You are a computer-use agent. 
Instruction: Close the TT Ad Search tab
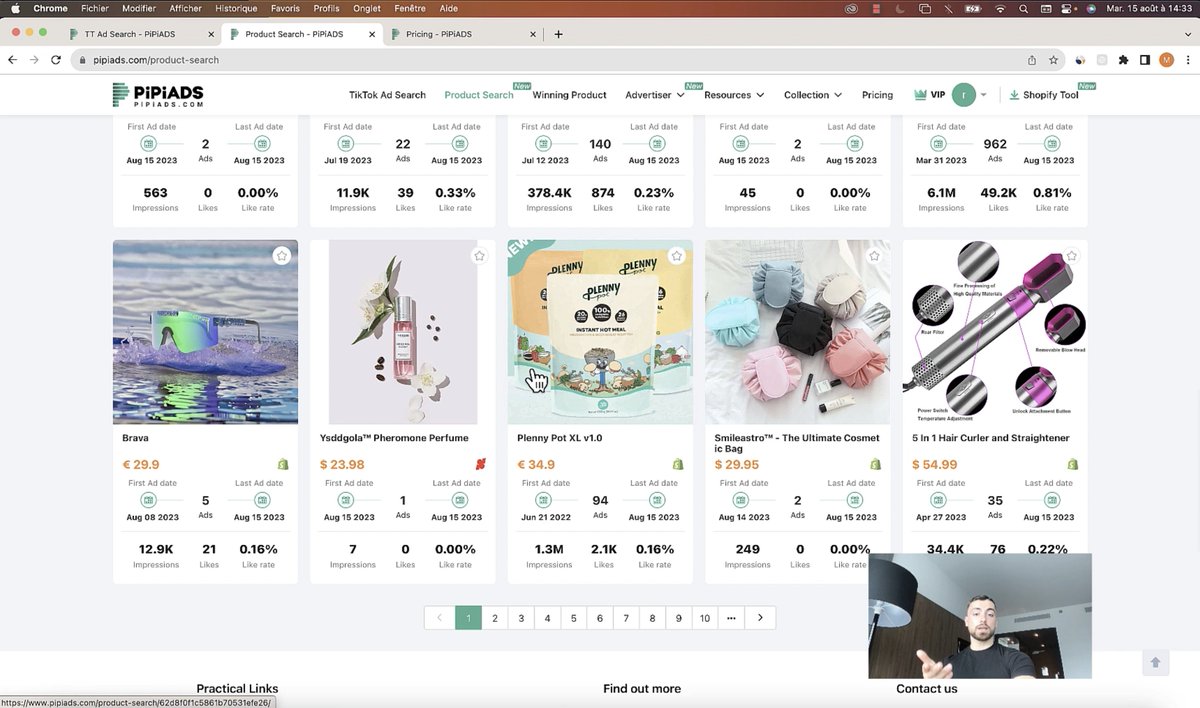point(211,34)
